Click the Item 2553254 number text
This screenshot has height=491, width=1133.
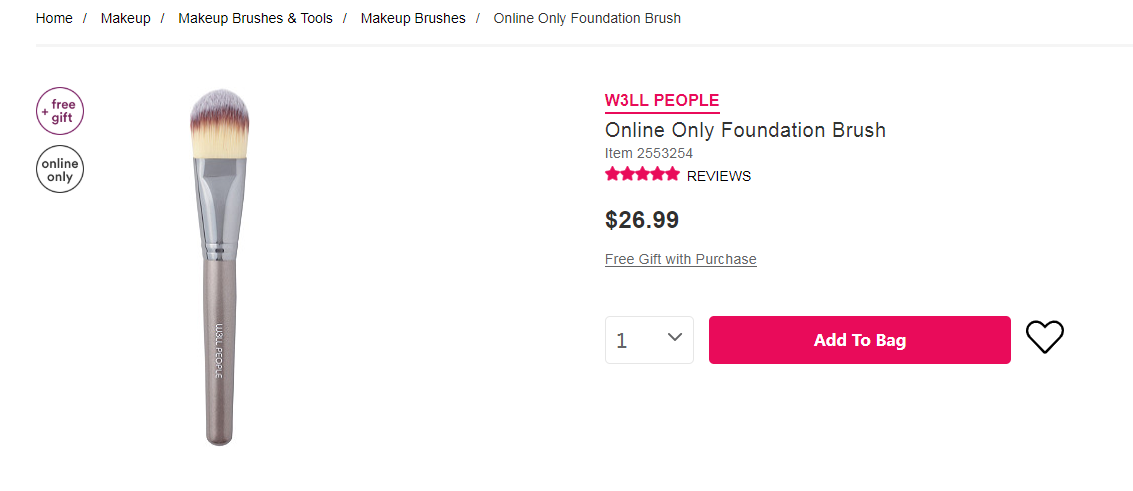[649, 153]
